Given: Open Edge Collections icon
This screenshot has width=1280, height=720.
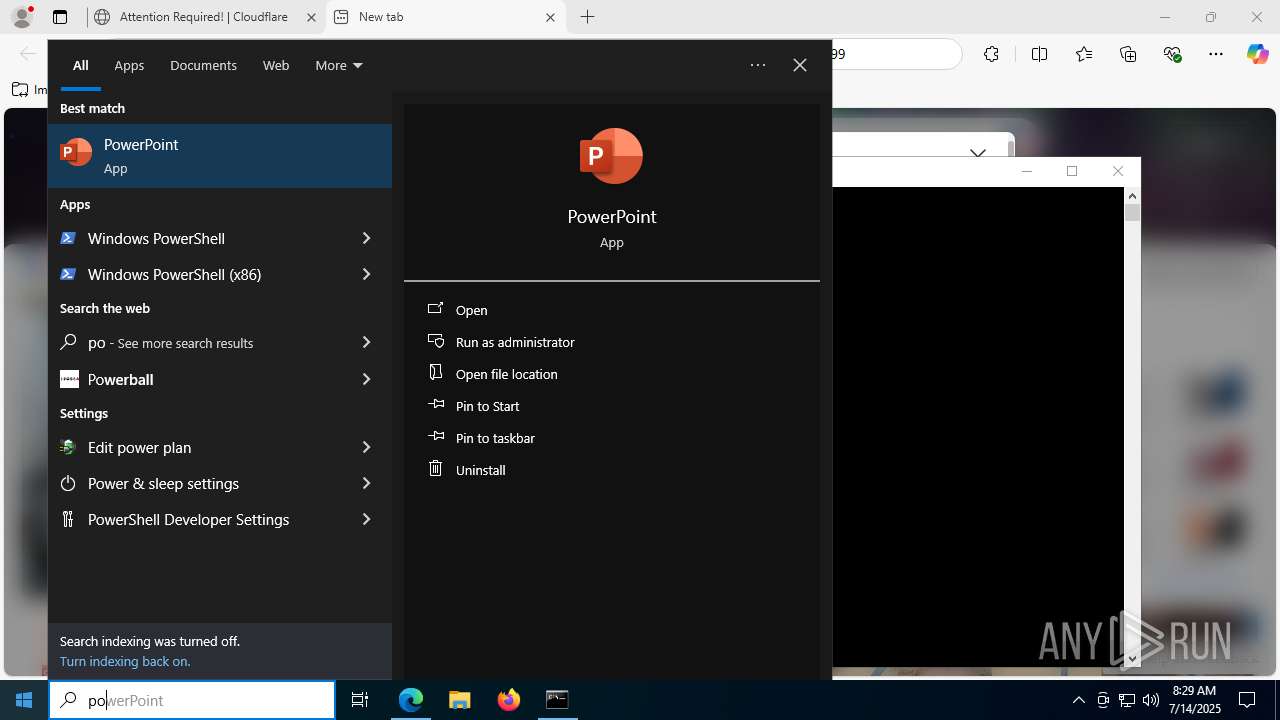Looking at the screenshot, I should click(1128, 54).
